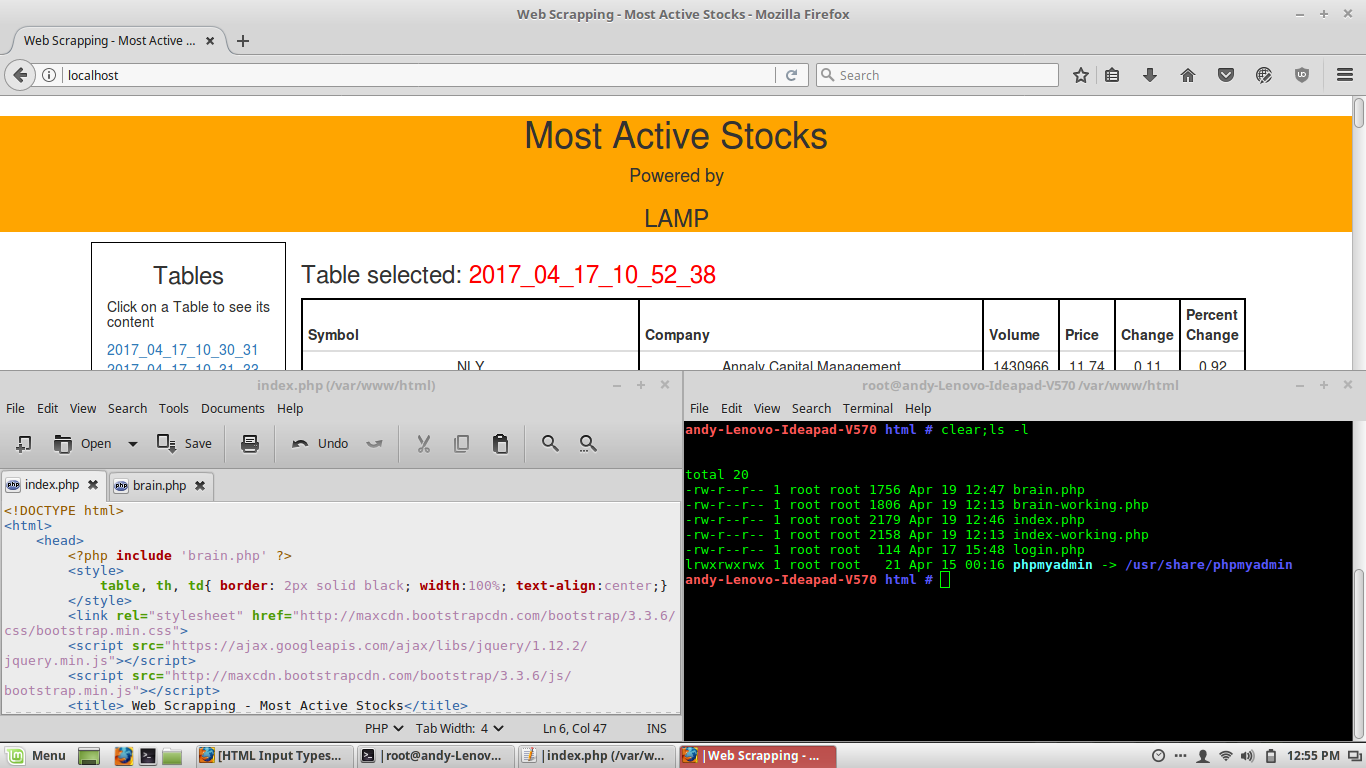Image resolution: width=1366 pixels, height=768 pixels.
Task: Launch Firefox from taskbar launcher
Action: tap(123, 756)
